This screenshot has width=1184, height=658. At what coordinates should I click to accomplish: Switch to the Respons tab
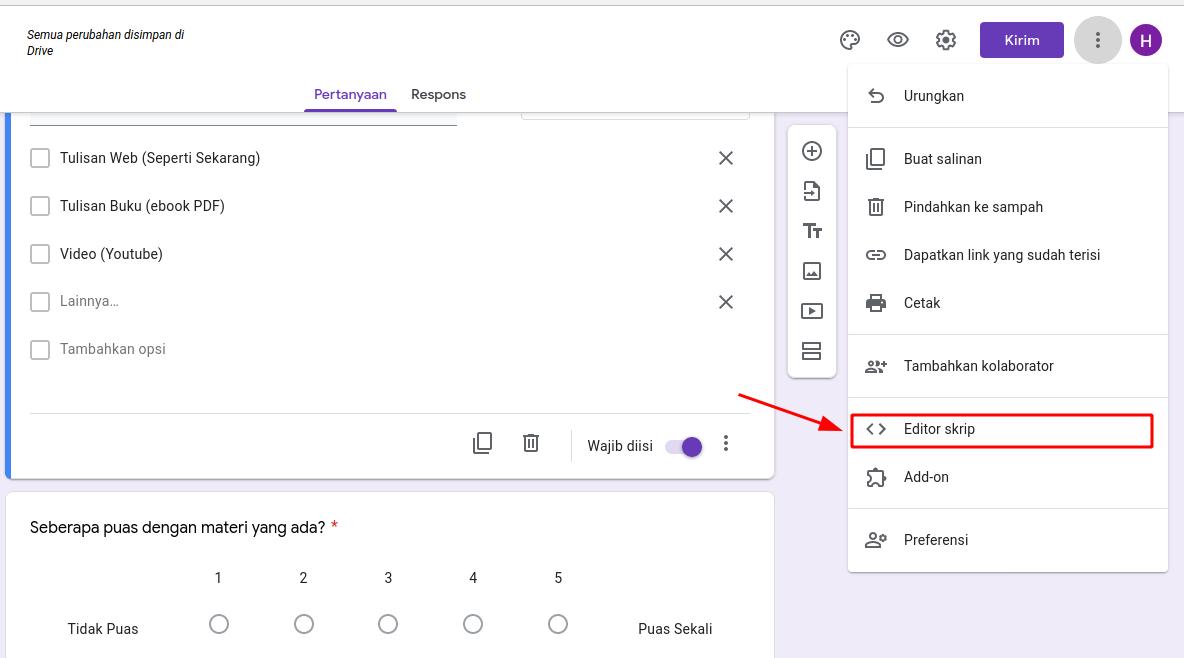tap(438, 94)
